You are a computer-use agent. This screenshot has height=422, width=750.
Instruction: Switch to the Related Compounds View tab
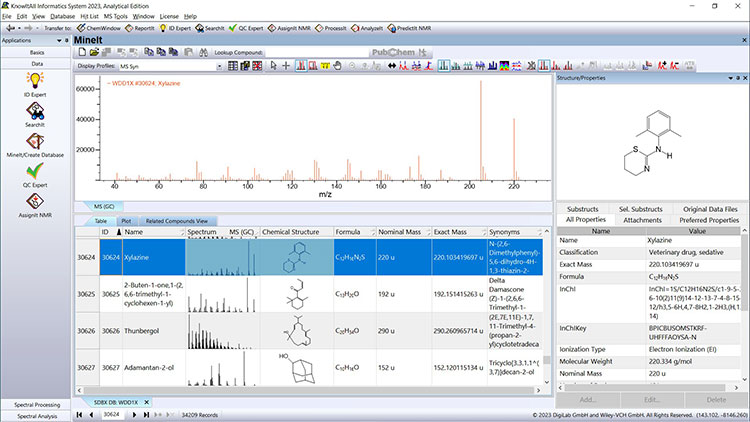(176, 221)
